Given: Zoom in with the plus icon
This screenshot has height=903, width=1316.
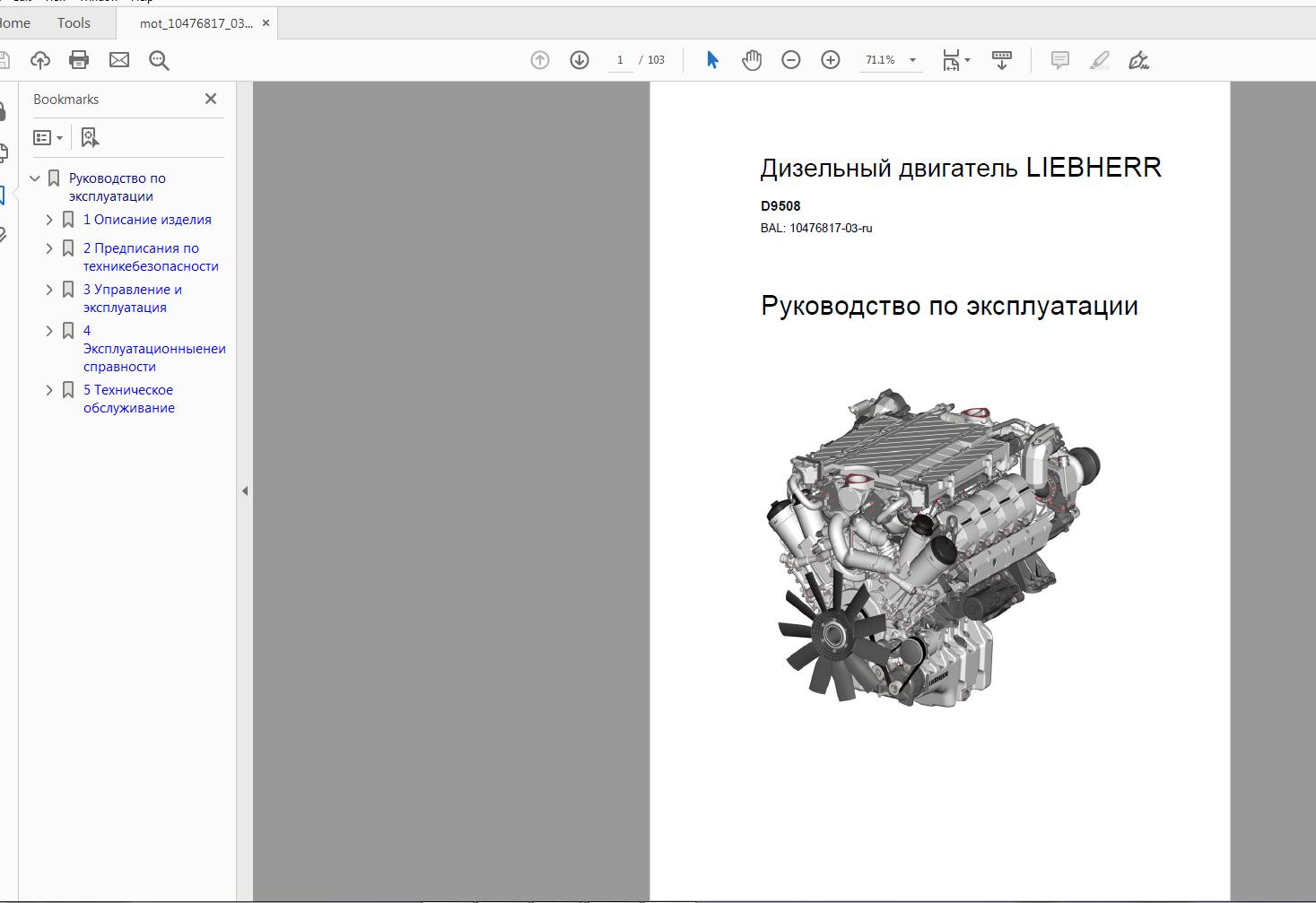Looking at the screenshot, I should tap(831, 60).
